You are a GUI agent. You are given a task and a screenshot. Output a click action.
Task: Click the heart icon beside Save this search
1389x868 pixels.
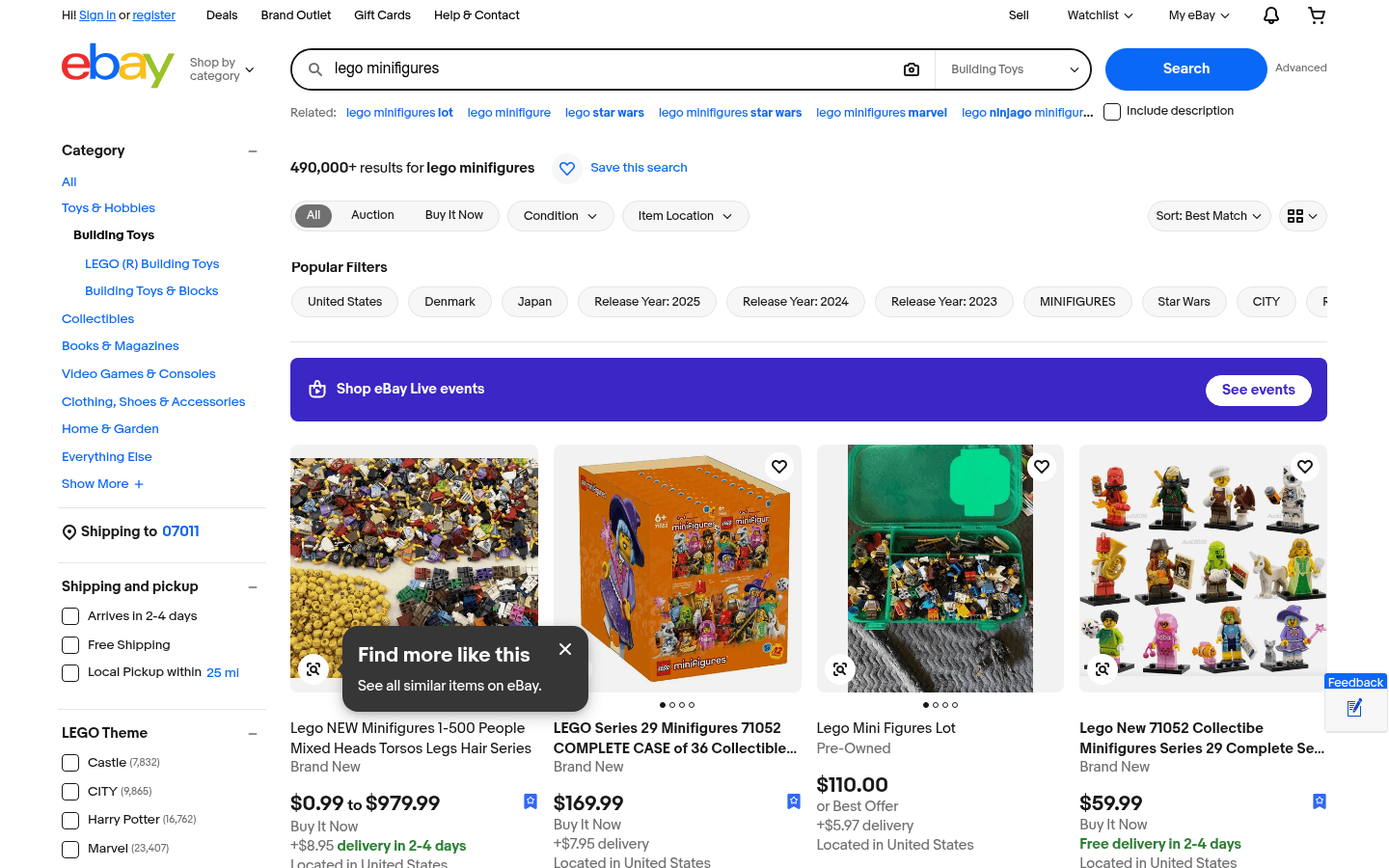pyautogui.click(x=567, y=169)
